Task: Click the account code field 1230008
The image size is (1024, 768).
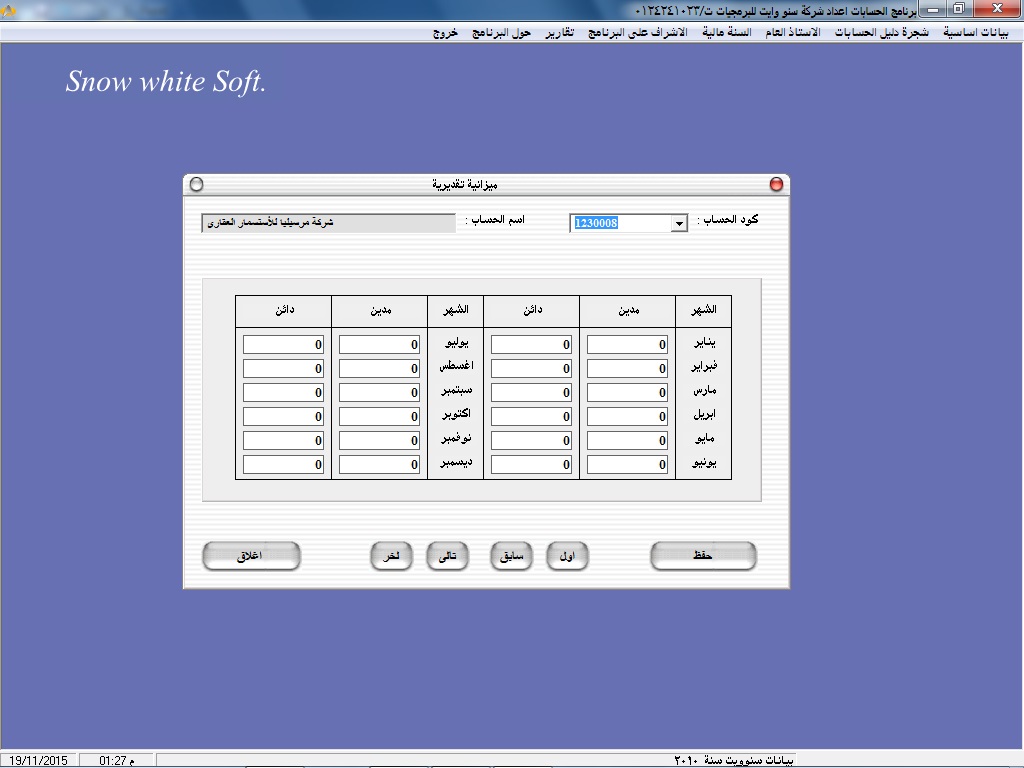Action: 620,224
